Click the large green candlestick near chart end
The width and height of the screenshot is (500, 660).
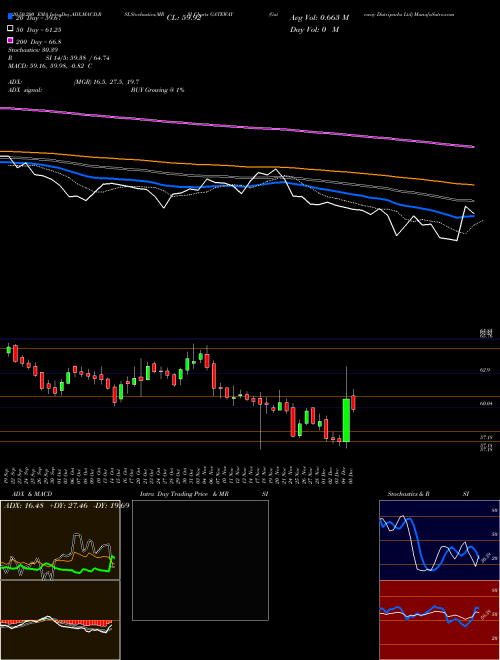click(346, 420)
